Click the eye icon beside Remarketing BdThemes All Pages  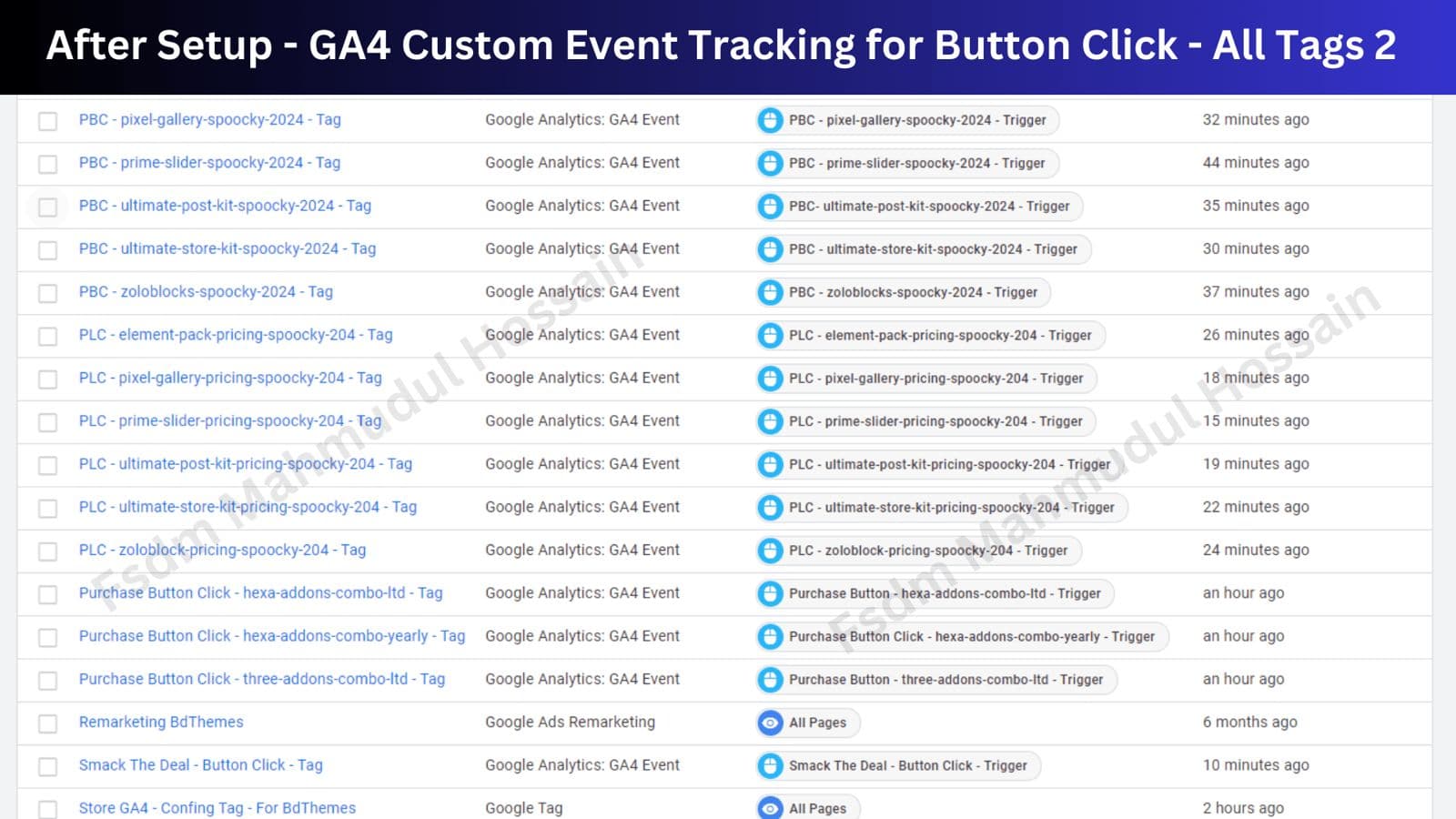pos(771,723)
